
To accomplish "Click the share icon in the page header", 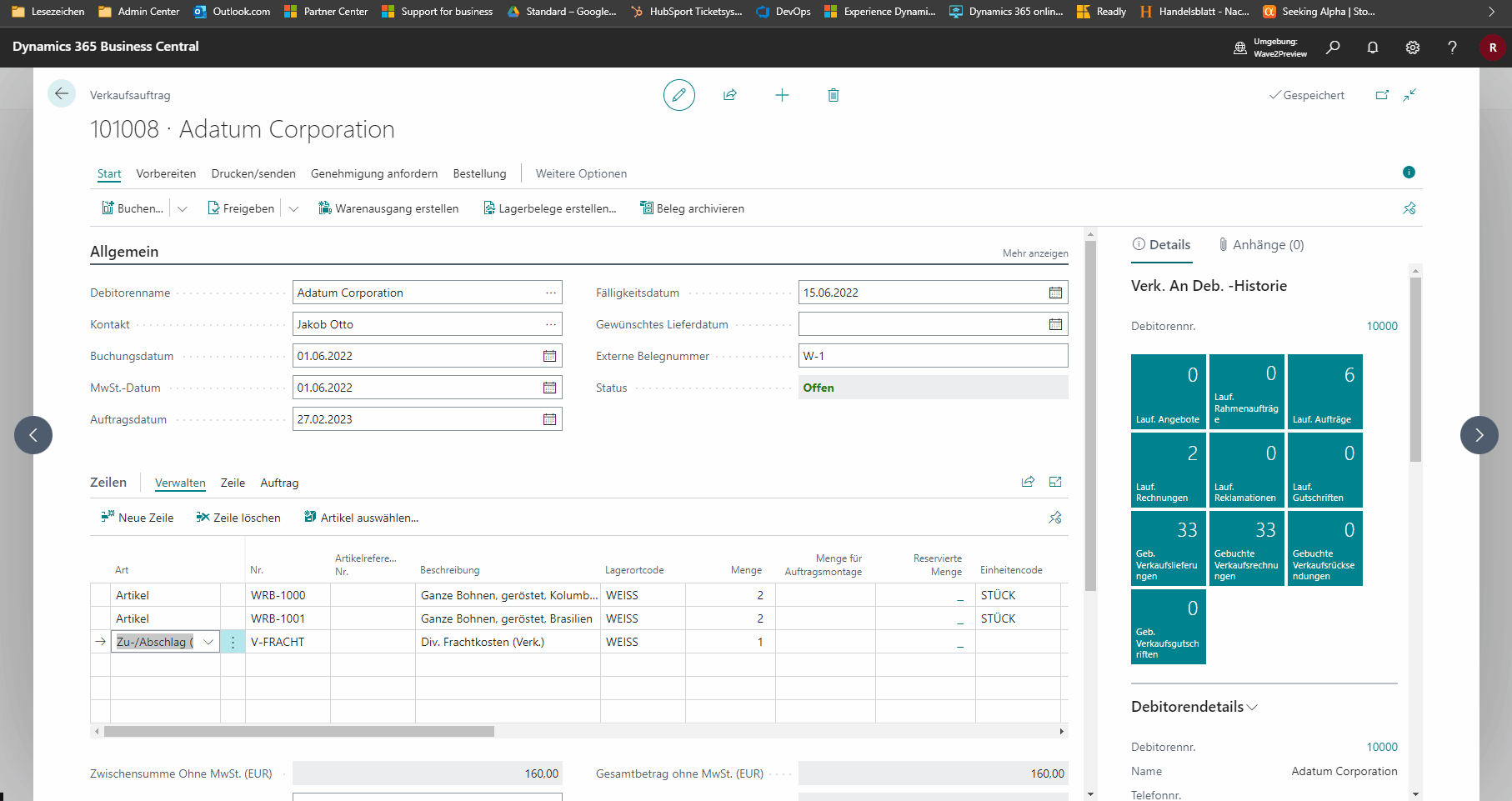I will pyautogui.click(x=730, y=95).
